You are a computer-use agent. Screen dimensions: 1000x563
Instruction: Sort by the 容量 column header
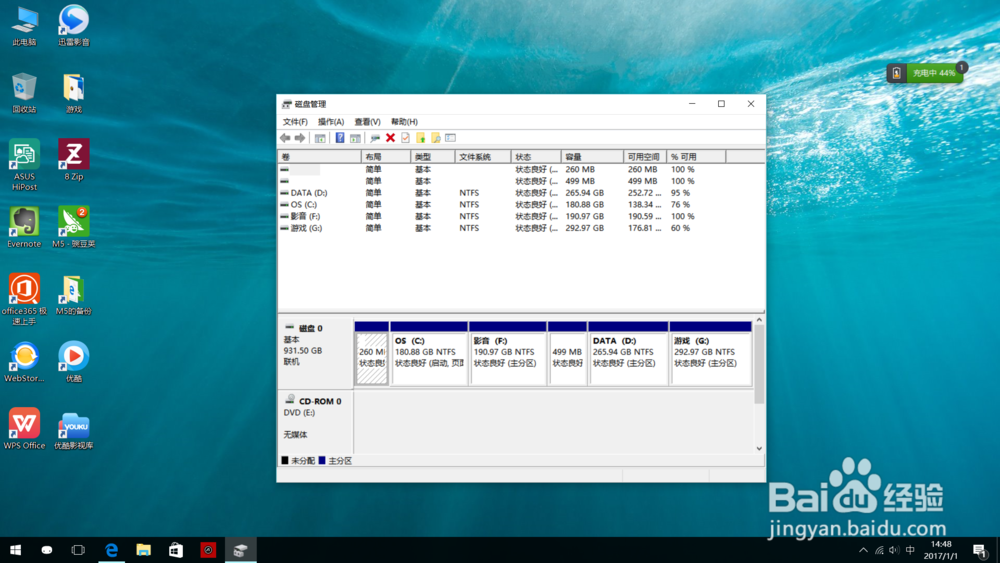[x=592, y=157]
